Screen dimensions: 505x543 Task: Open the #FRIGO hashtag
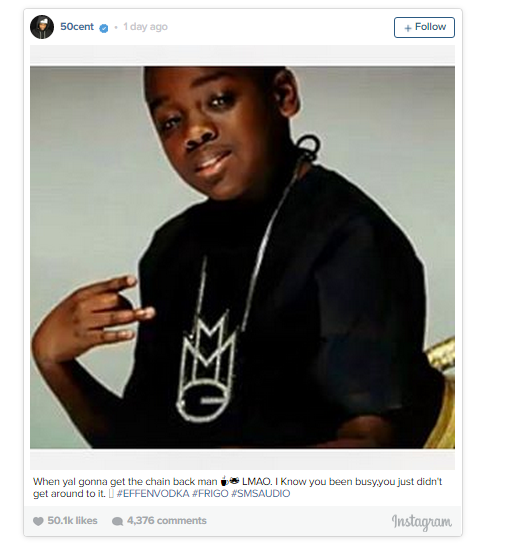coord(210,493)
